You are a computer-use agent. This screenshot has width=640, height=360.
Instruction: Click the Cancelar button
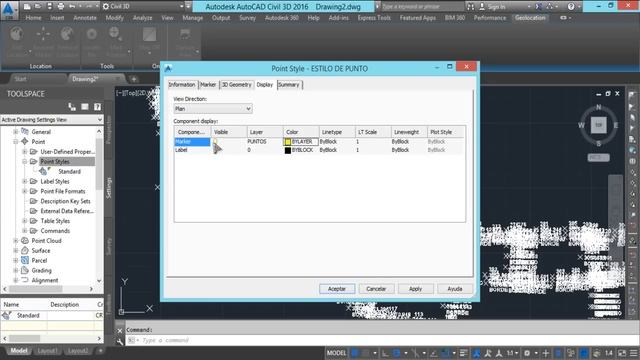tap(376, 289)
